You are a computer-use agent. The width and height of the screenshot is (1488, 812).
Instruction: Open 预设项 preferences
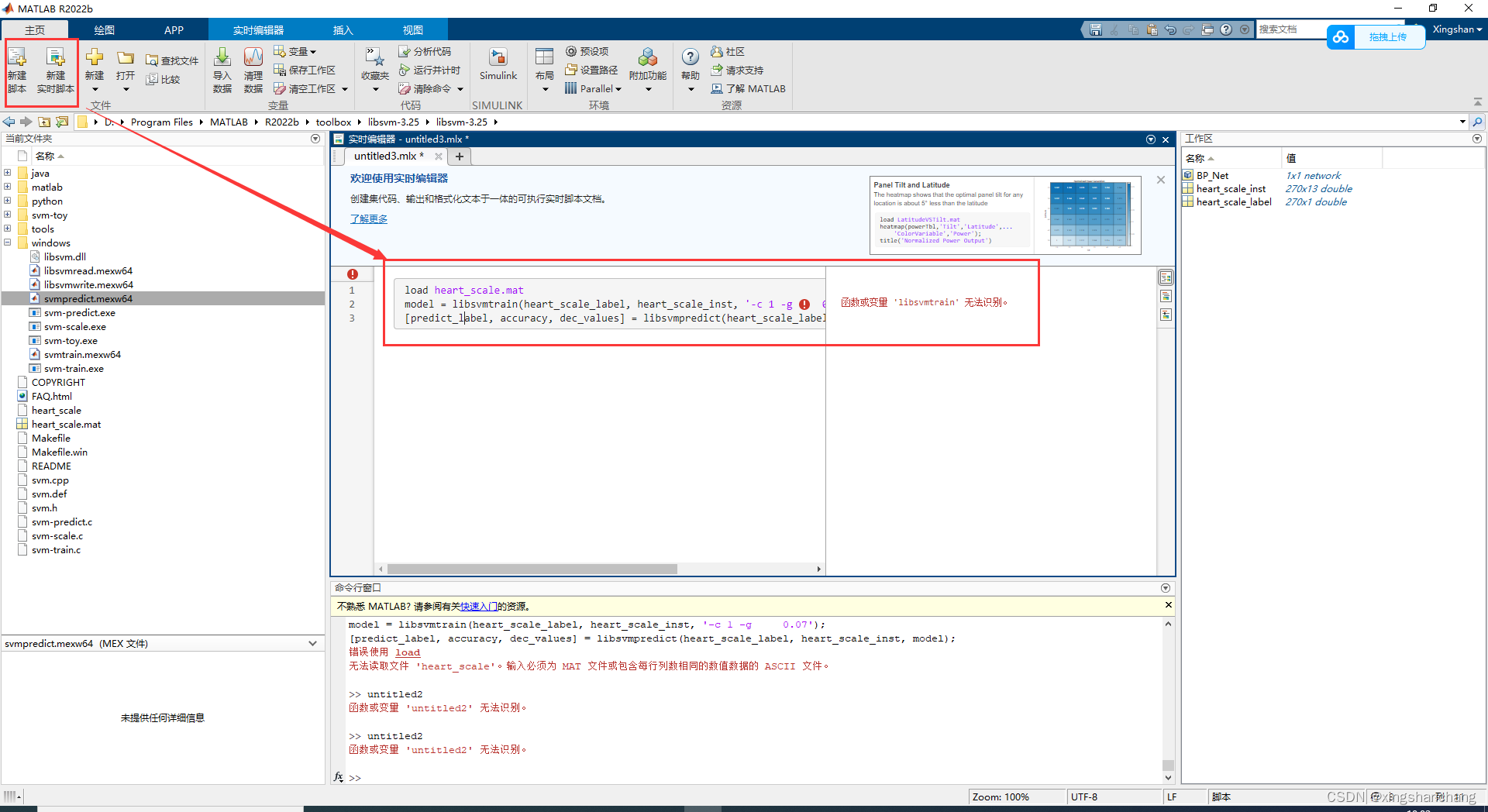point(587,51)
